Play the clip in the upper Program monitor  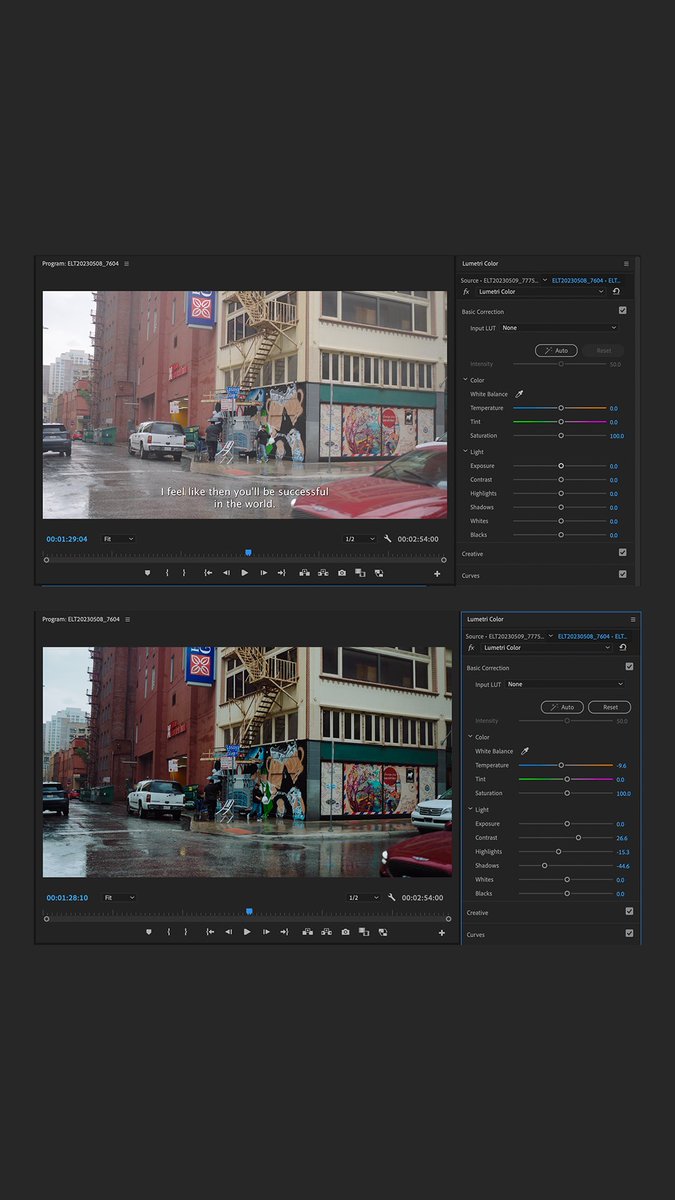click(245, 573)
